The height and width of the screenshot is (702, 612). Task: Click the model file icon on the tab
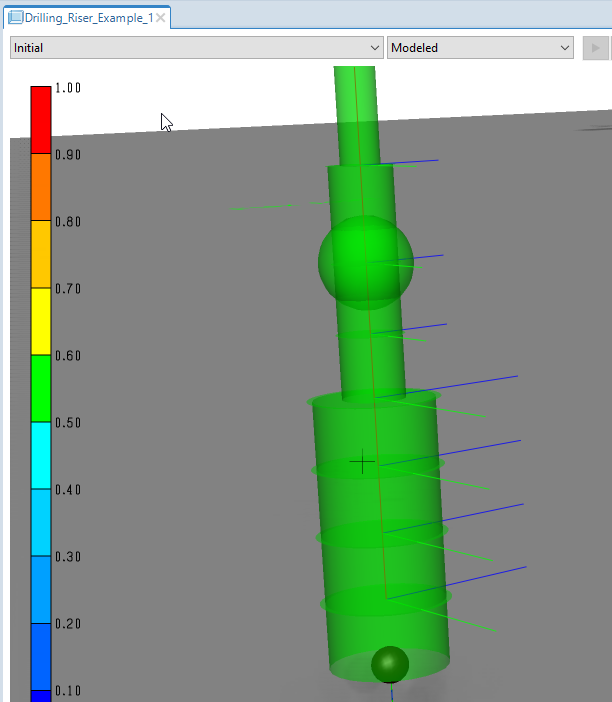16,18
